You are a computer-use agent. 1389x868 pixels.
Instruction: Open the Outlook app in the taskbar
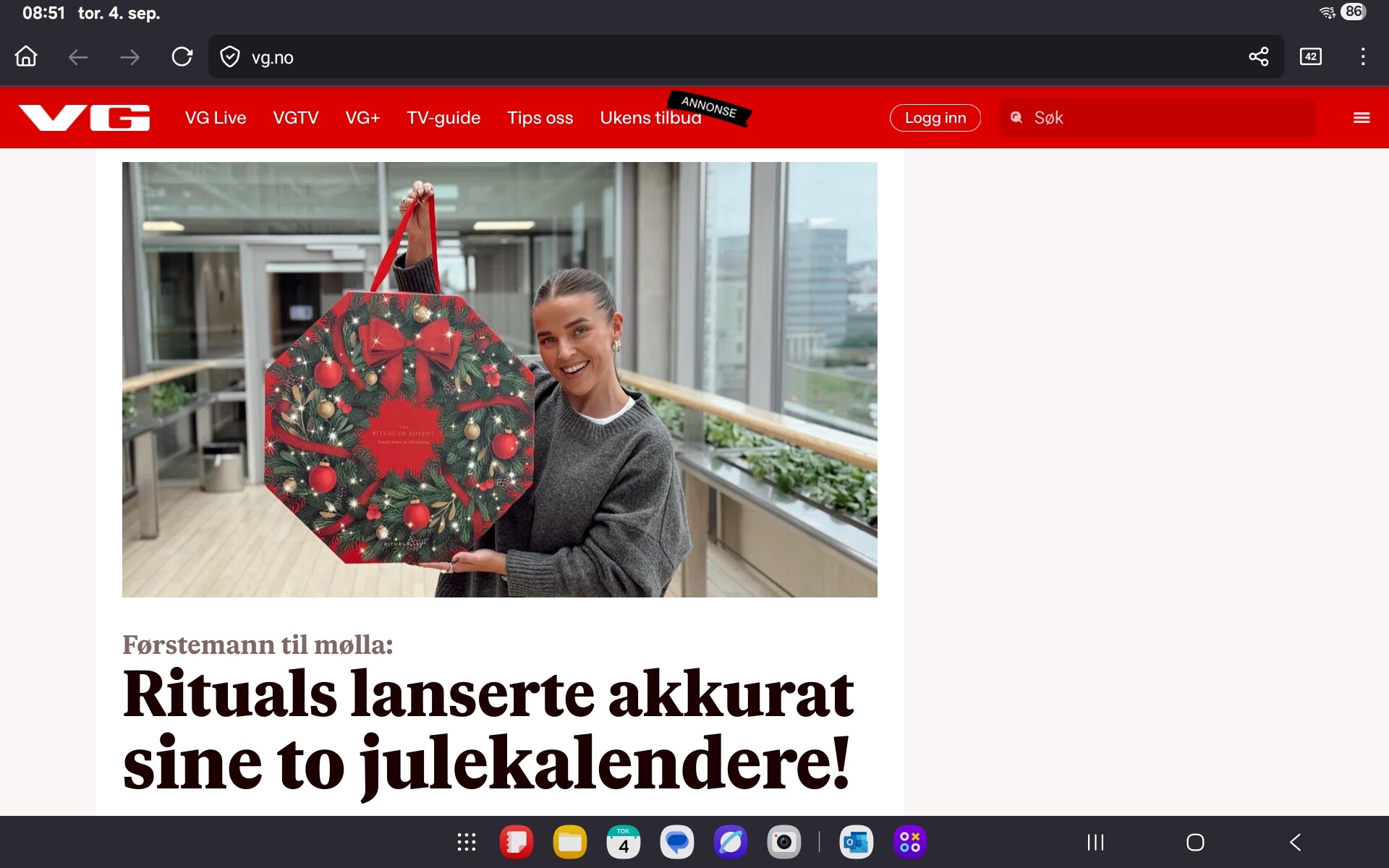(857, 842)
